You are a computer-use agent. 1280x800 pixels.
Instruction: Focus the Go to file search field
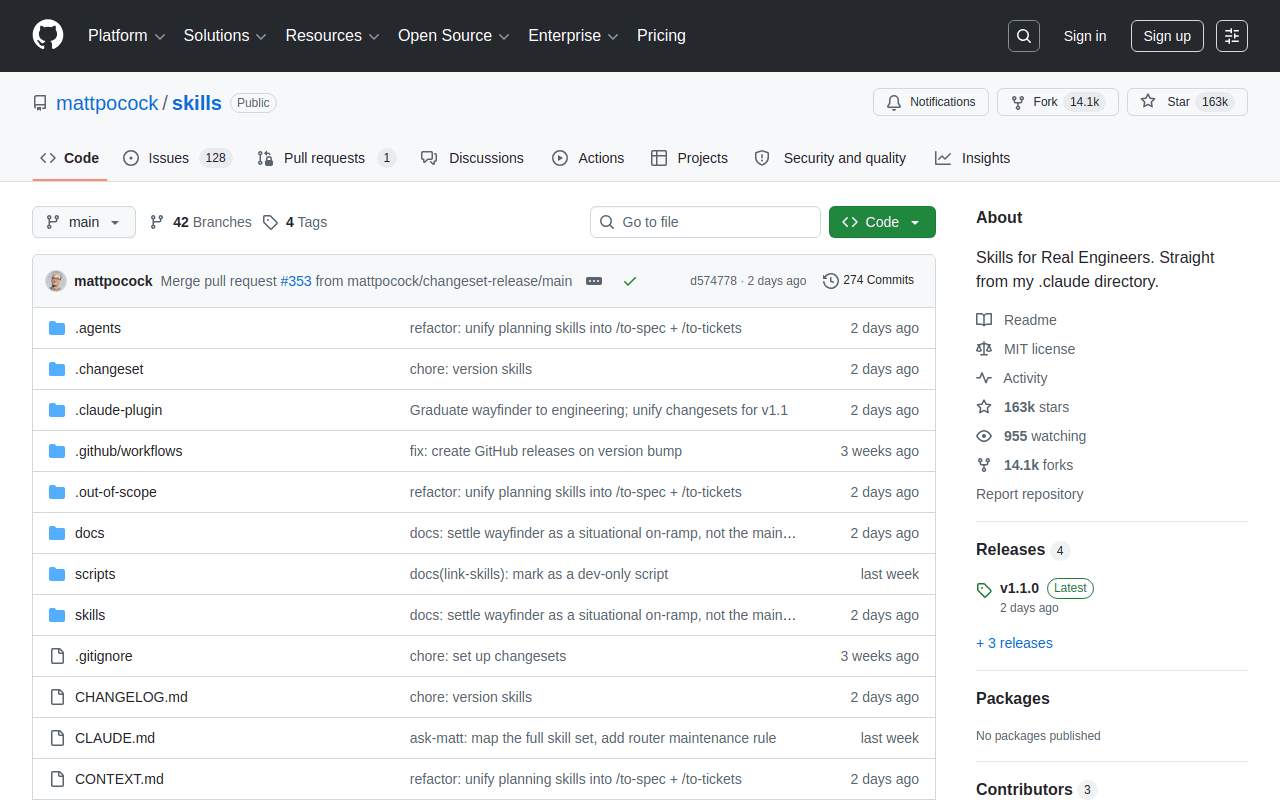coord(705,222)
